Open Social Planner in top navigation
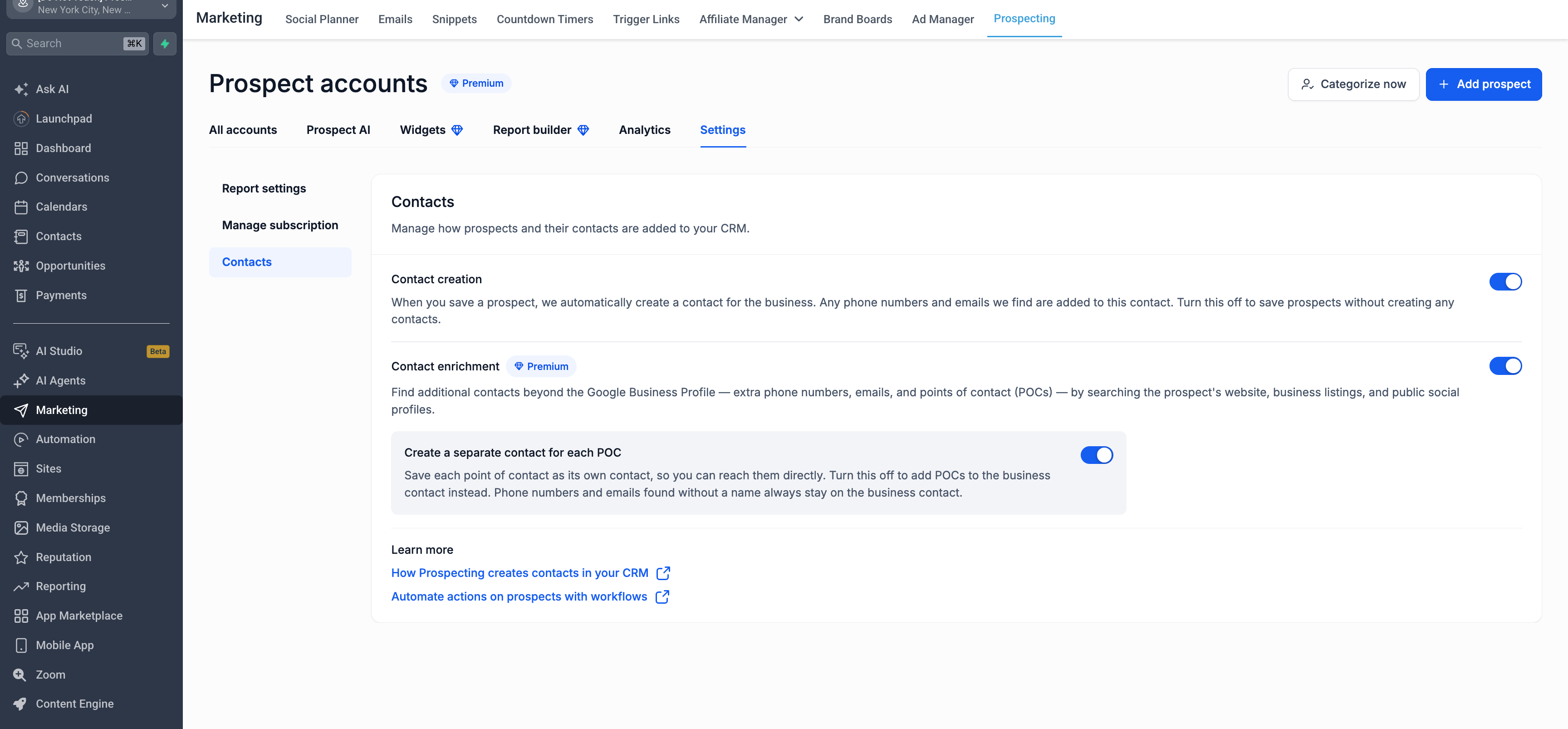Screen dimensions: 1568x729 pos(322,20)
